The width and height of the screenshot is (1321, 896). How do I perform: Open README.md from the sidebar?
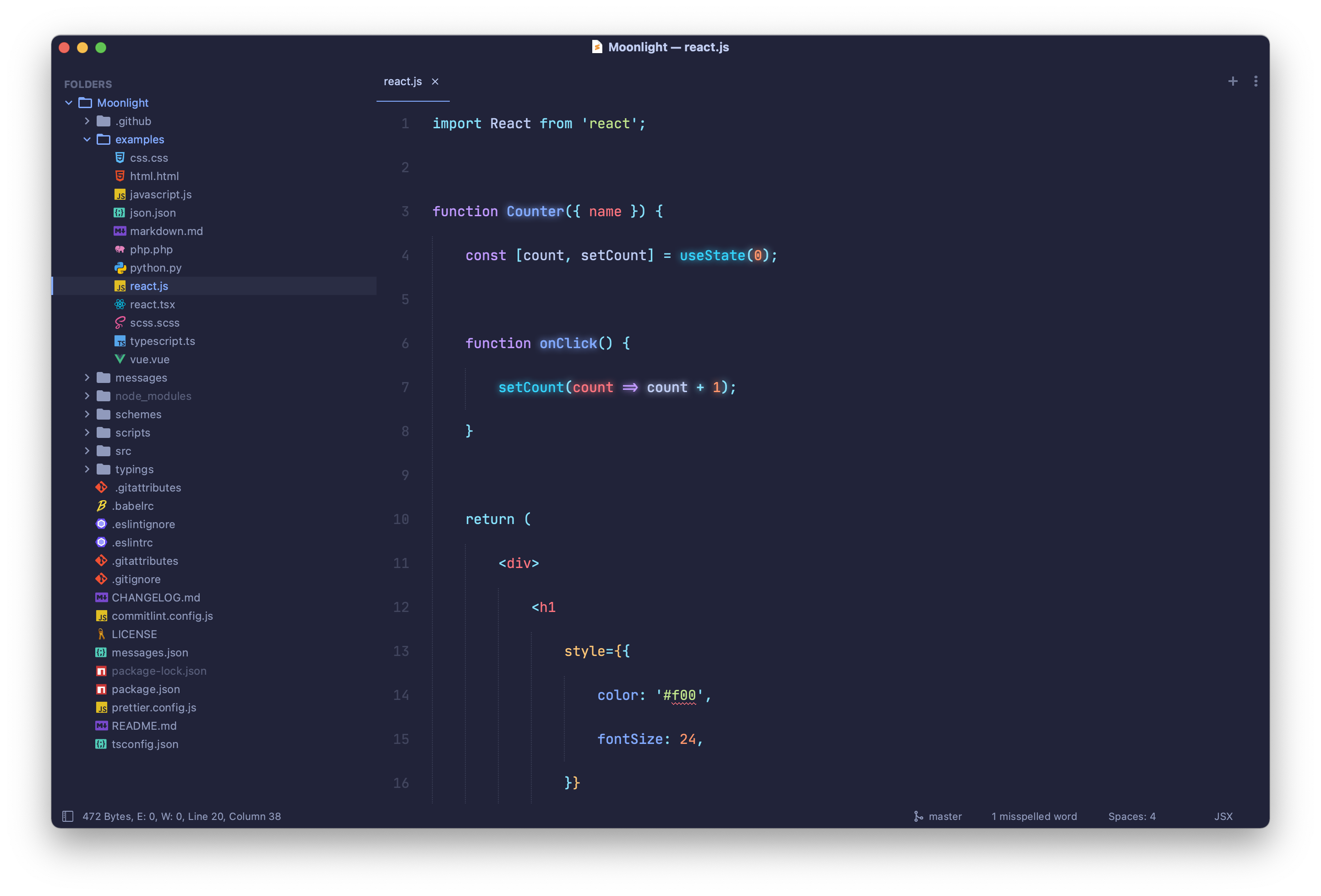pyautogui.click(x=144, y=726)
